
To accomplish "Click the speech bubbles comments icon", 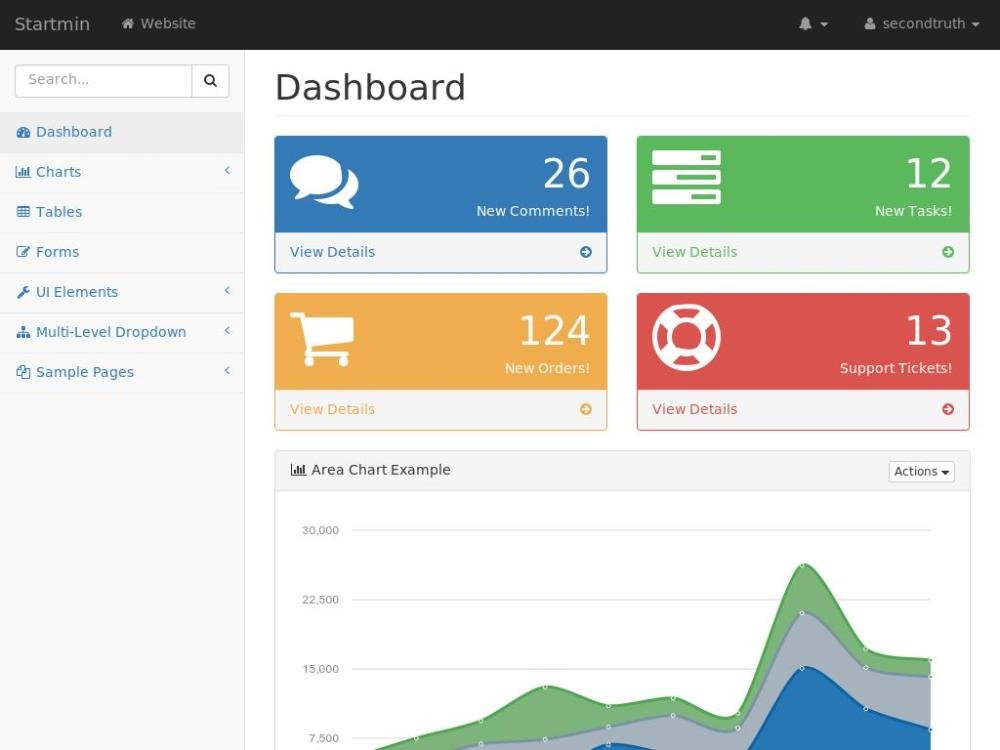I will (x=324, y=181).
